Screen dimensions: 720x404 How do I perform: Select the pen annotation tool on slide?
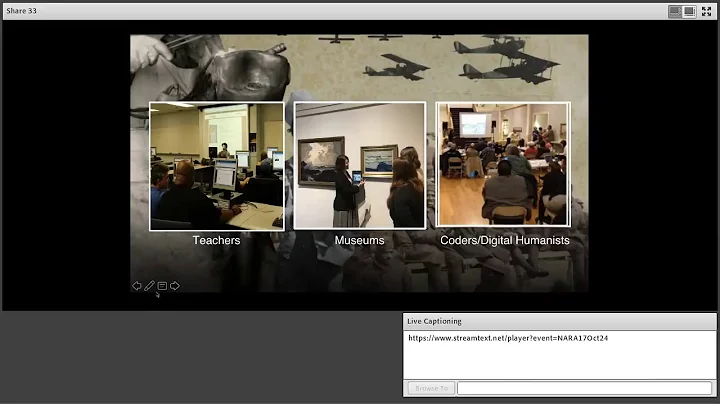pos(149,286)
